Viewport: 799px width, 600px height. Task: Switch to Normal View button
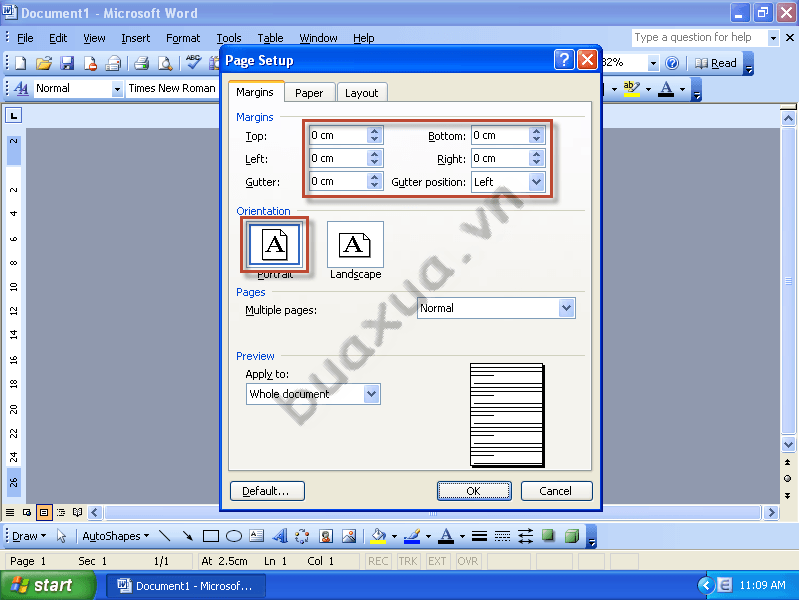10,512
